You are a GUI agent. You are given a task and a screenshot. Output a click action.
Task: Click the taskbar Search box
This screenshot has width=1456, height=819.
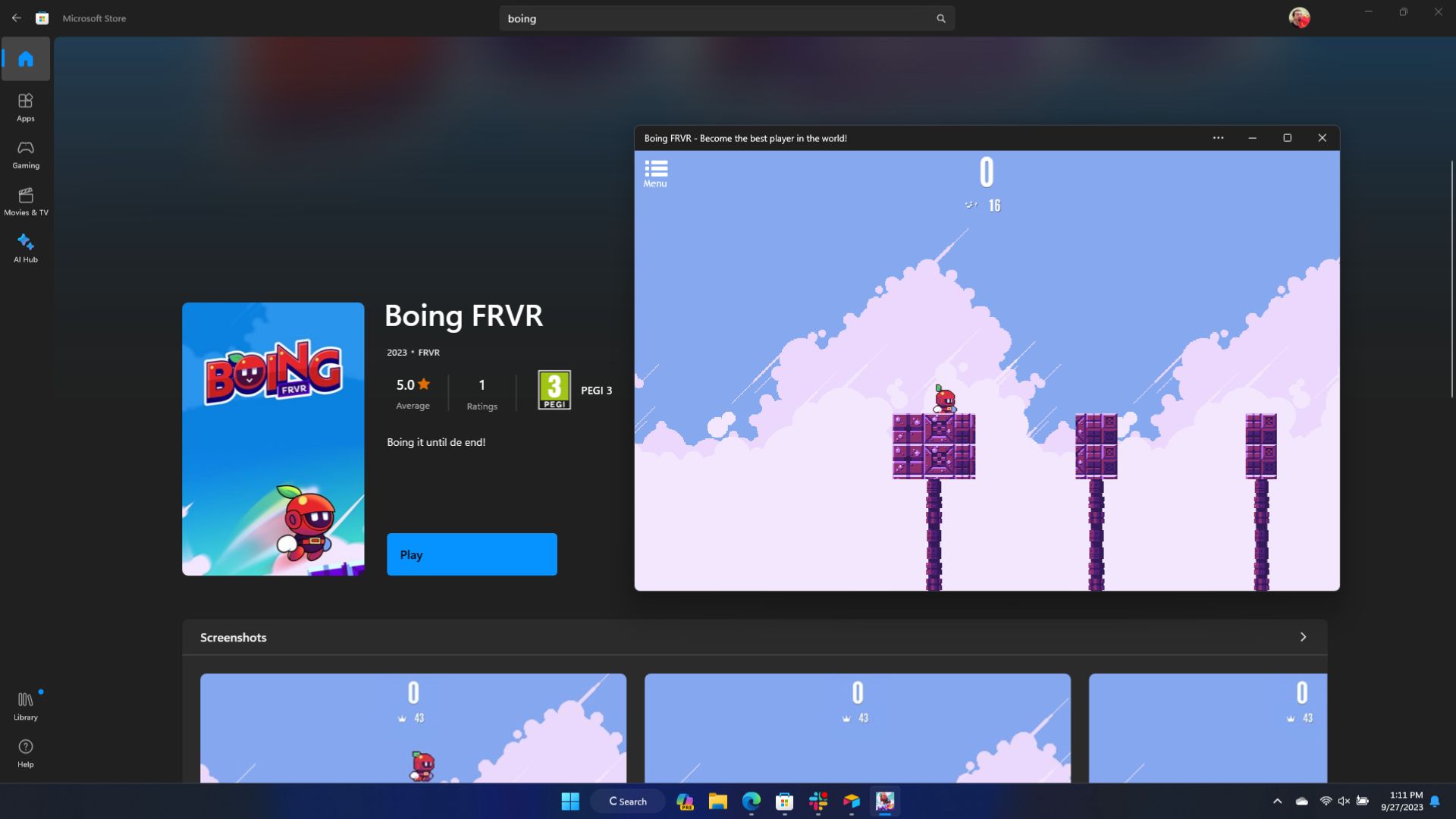coord(628,802)
